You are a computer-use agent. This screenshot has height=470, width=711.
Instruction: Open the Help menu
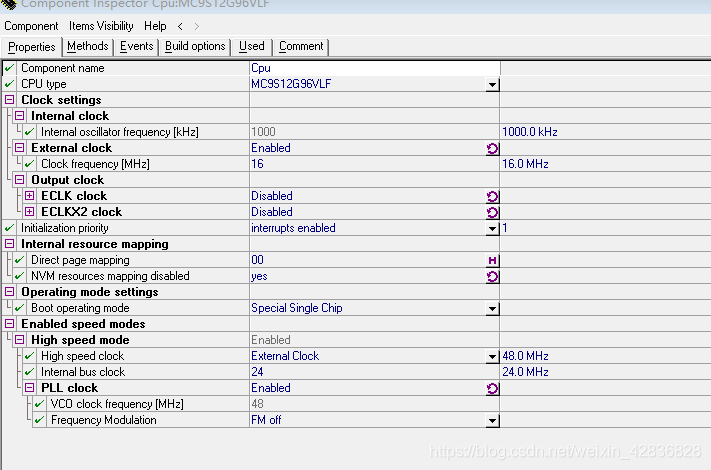(155, 26)
